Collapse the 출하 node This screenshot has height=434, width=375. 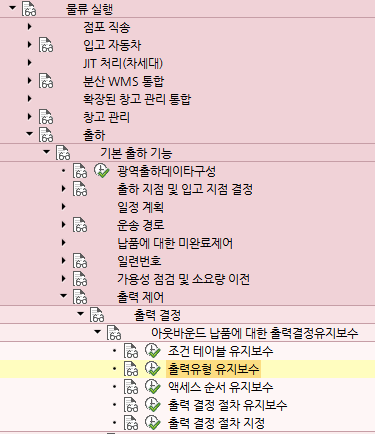(x=30, y=134)
